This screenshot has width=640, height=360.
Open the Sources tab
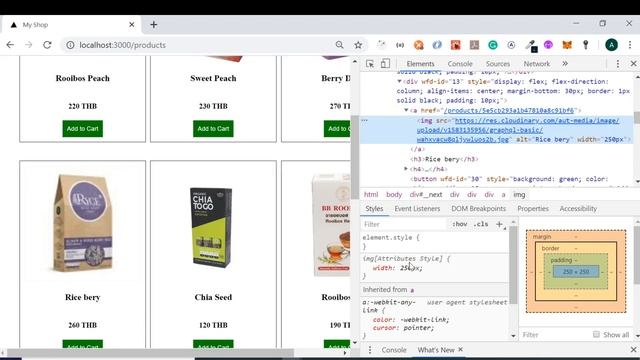498,64
